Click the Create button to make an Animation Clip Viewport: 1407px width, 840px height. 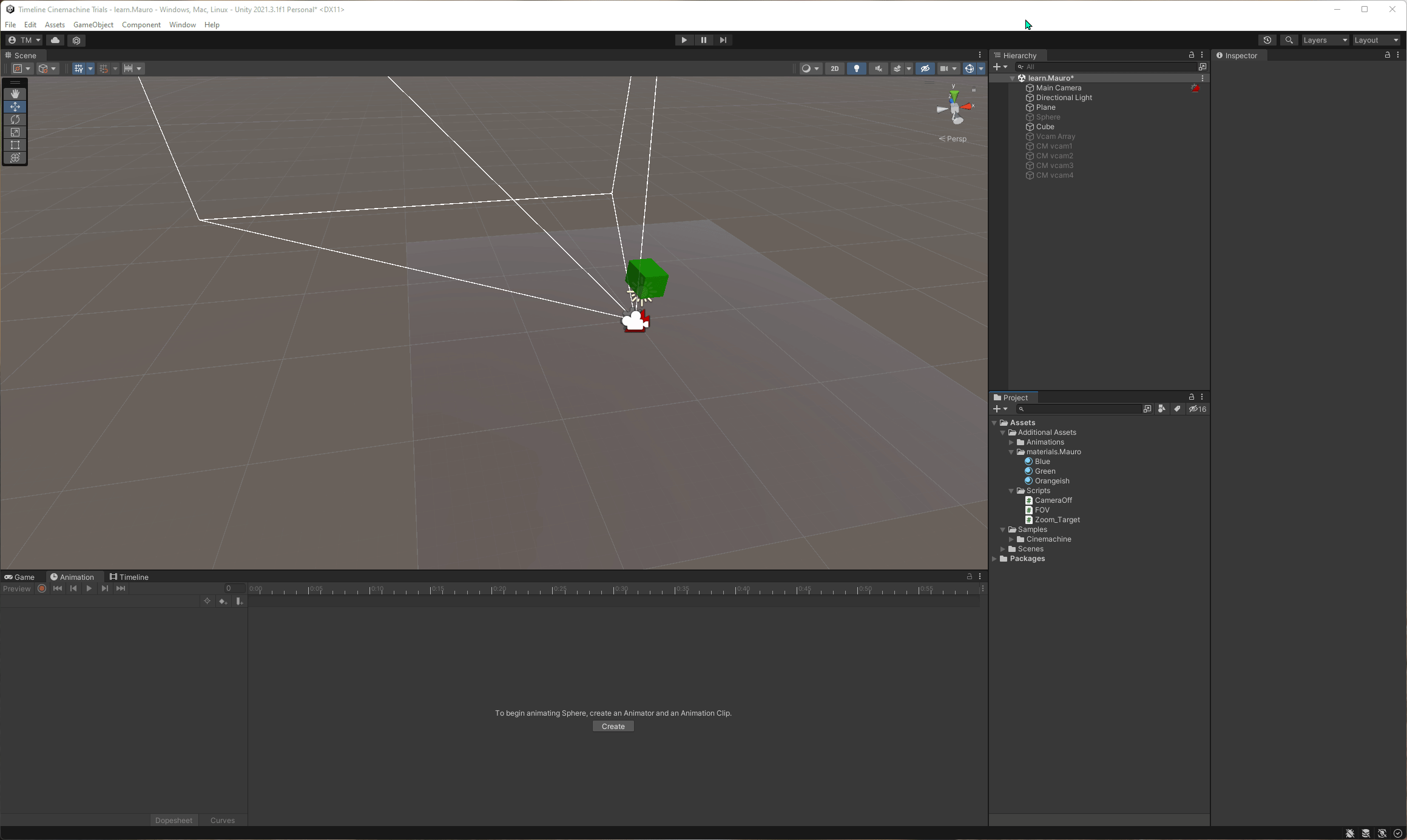[613, 726]
